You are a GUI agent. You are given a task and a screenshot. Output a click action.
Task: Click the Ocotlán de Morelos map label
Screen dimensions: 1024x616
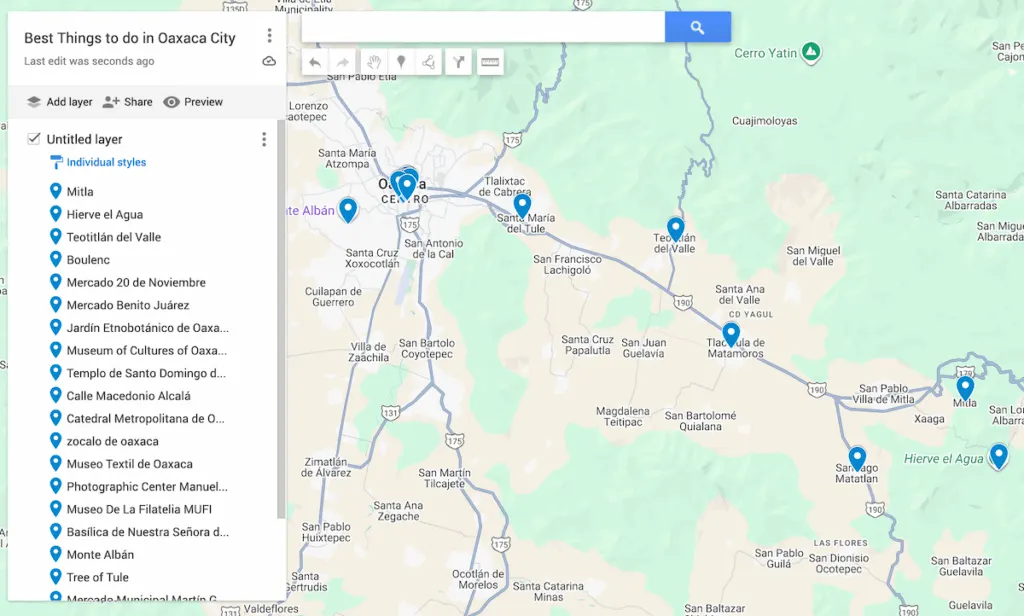click(478, 579)
